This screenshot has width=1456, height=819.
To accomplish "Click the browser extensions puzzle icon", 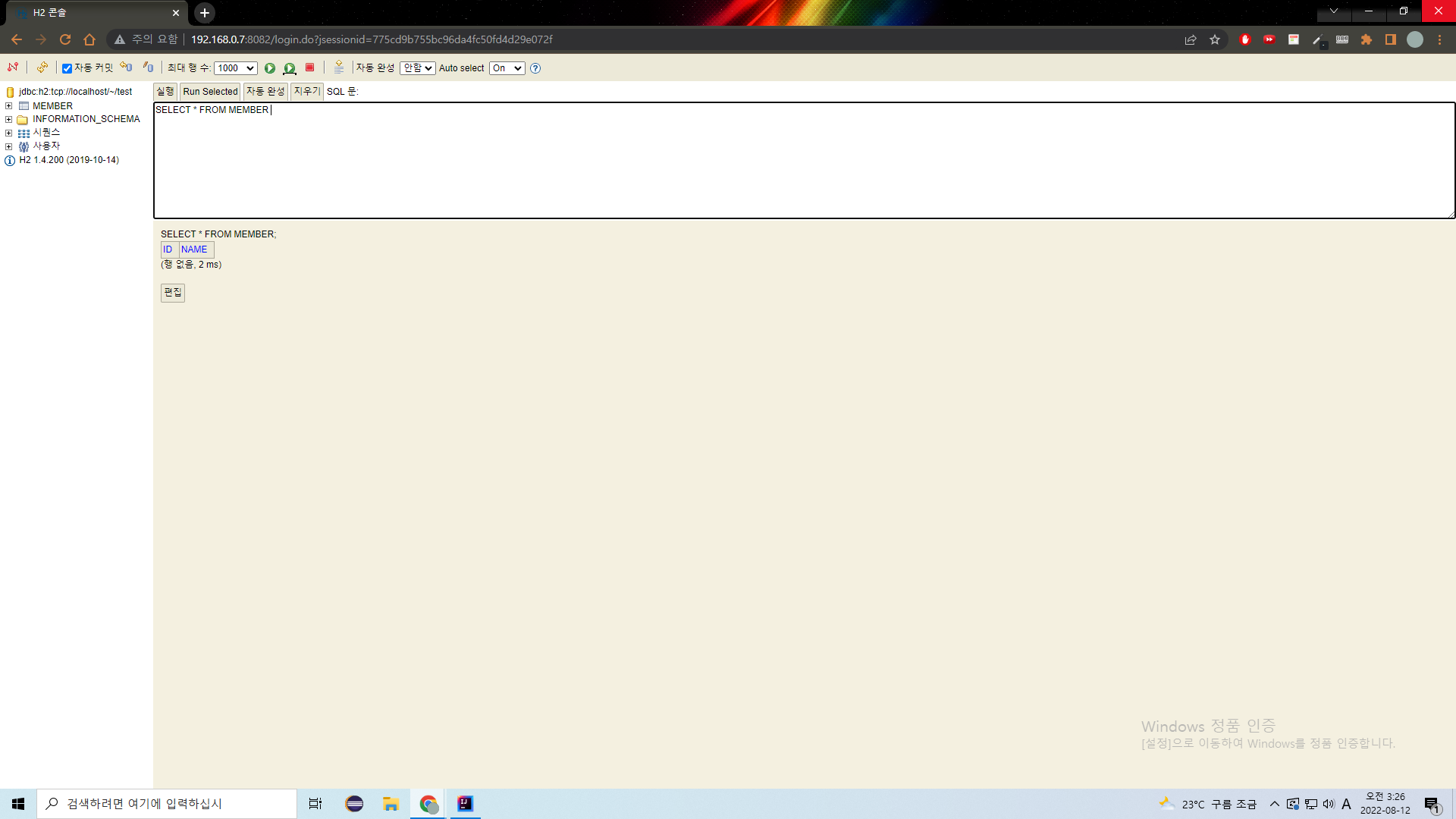I will [1367, 39].
